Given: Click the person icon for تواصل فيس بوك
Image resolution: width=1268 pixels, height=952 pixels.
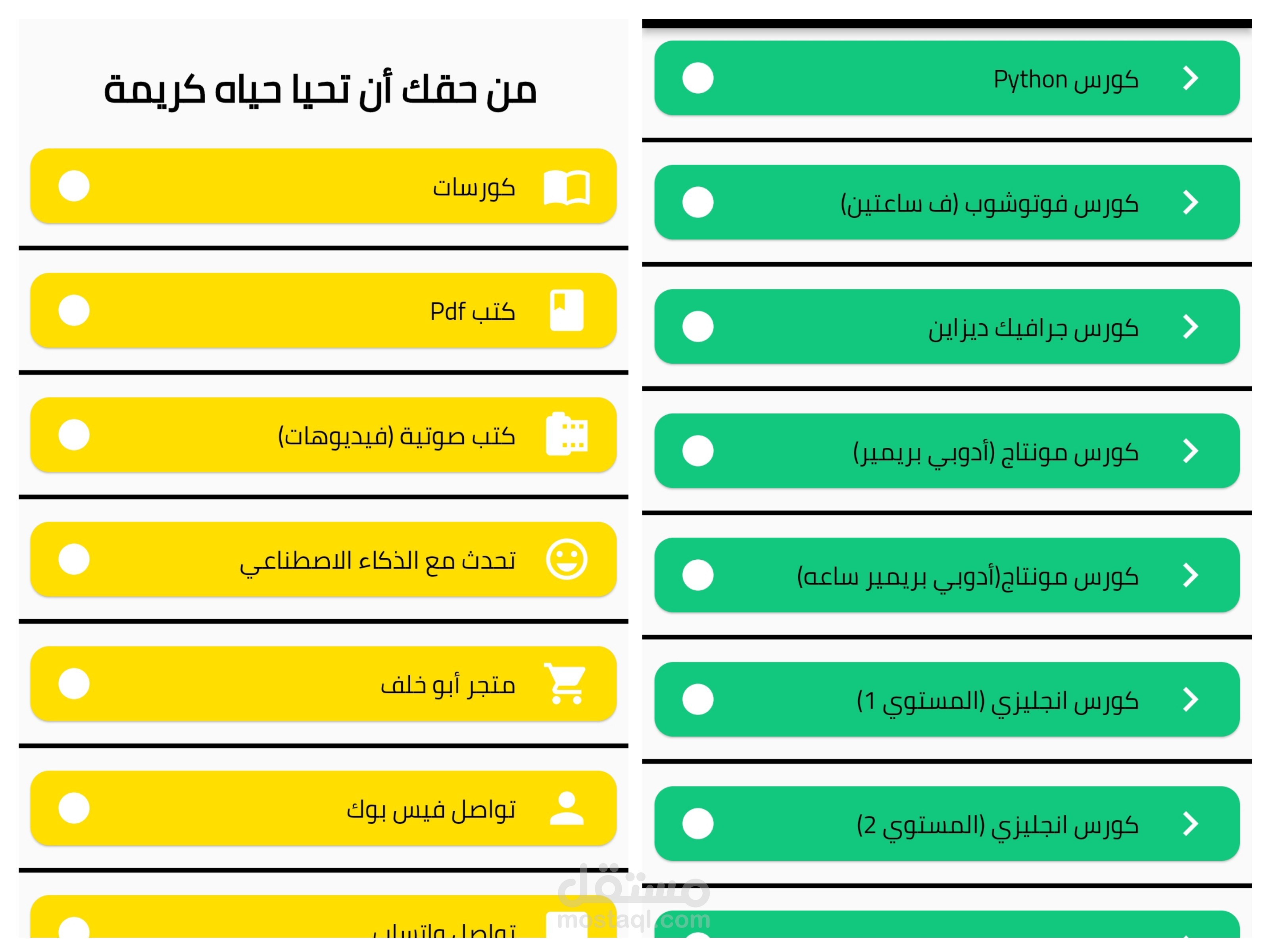Looking at the screenshot, I should (567, 808).
